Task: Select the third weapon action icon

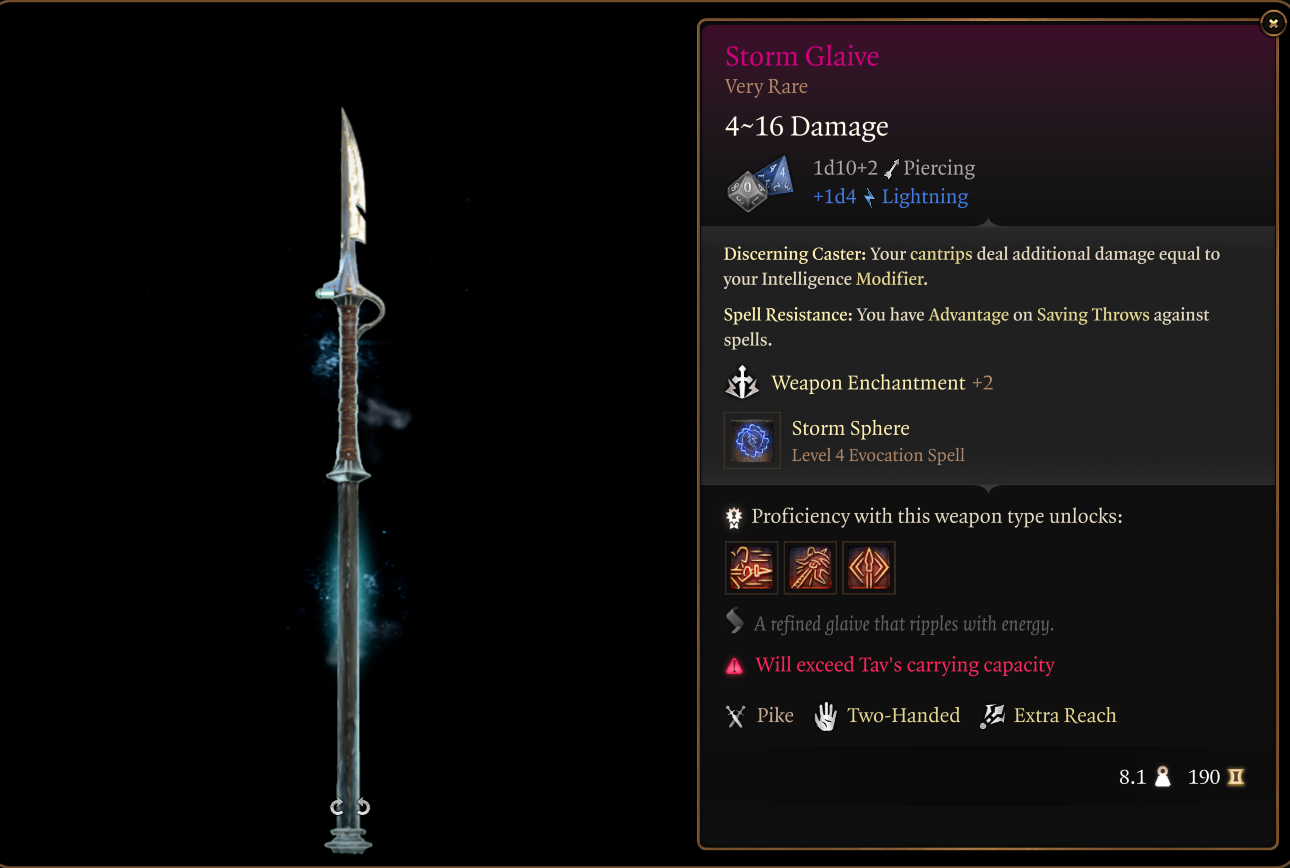Action: (869, 568)
